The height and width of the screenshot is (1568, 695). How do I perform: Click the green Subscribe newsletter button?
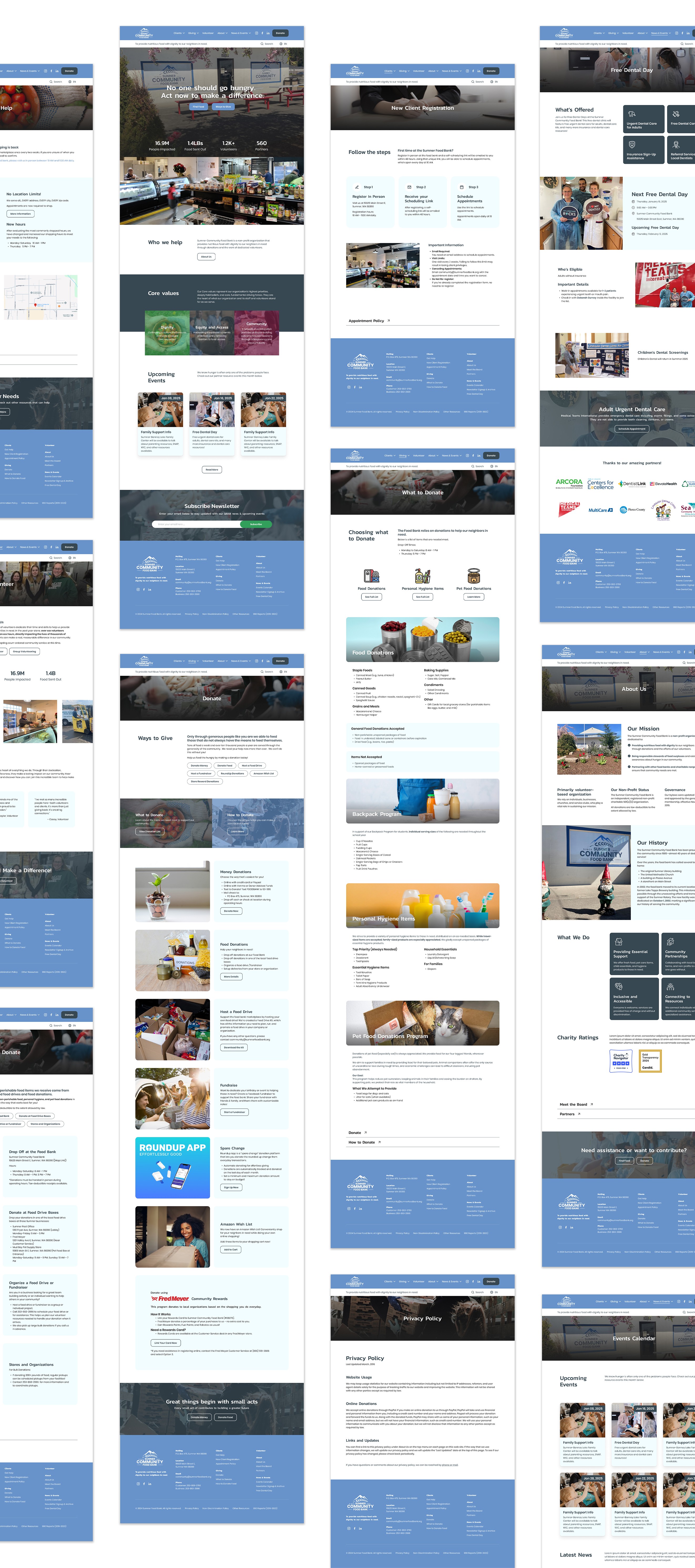coord(256,524)
